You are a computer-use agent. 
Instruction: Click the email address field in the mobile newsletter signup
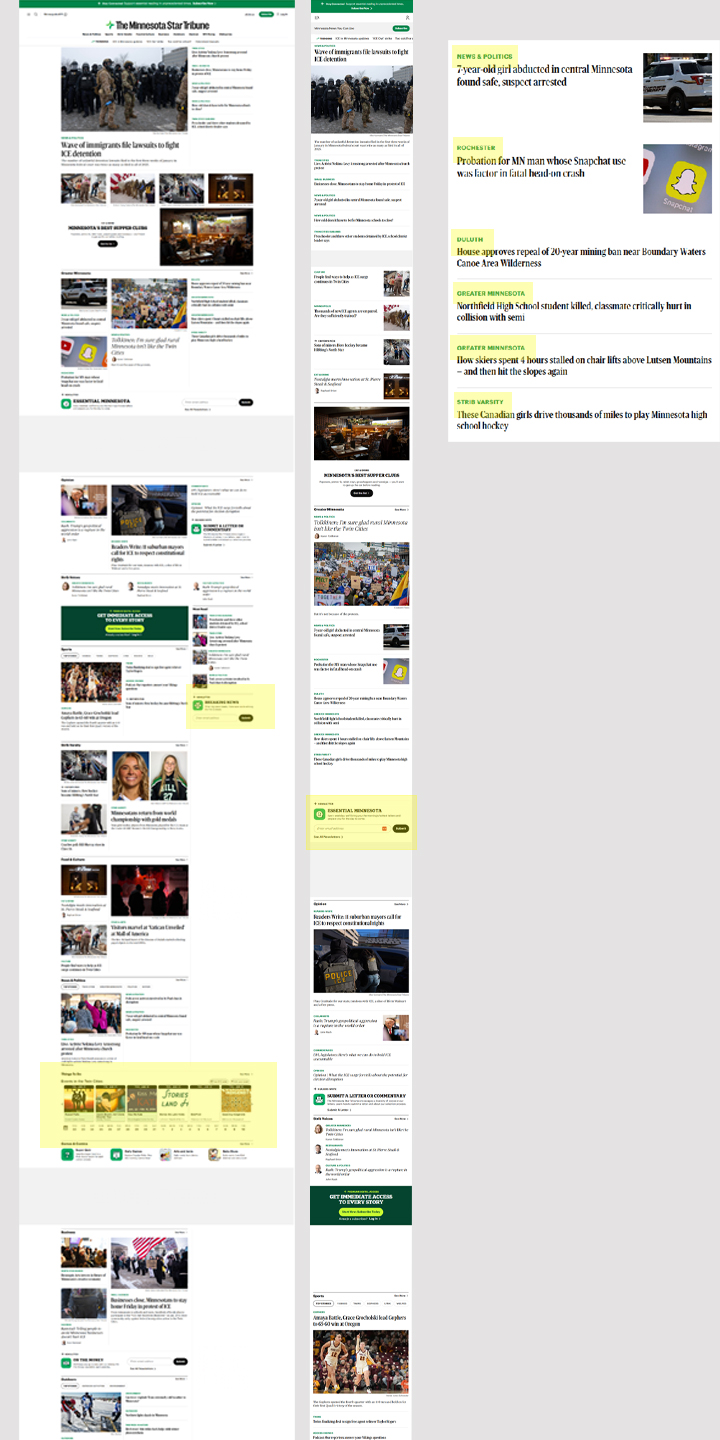pyautogui.click(x=349, y=828)
